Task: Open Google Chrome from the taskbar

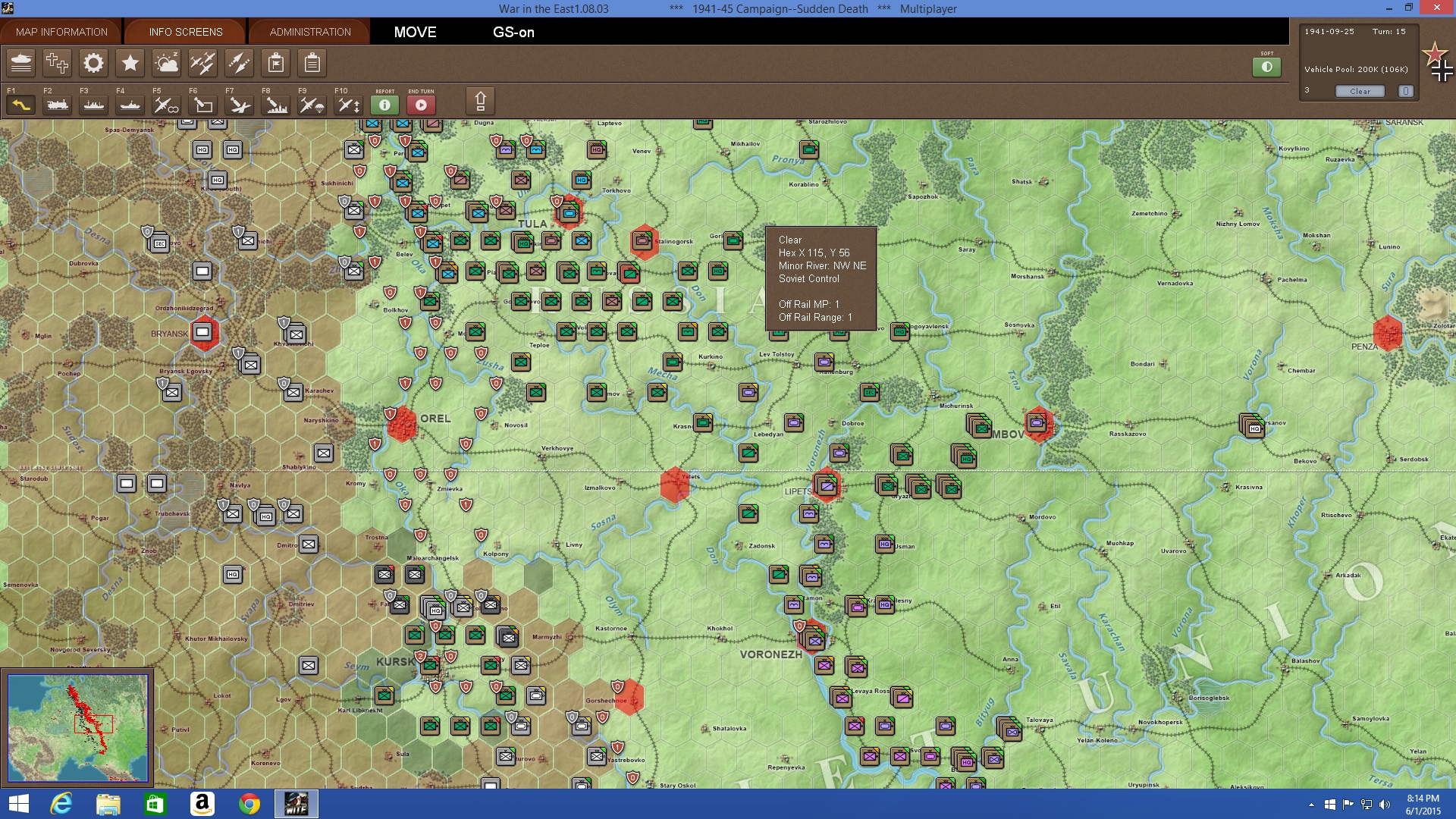Action: click(249, 804)
